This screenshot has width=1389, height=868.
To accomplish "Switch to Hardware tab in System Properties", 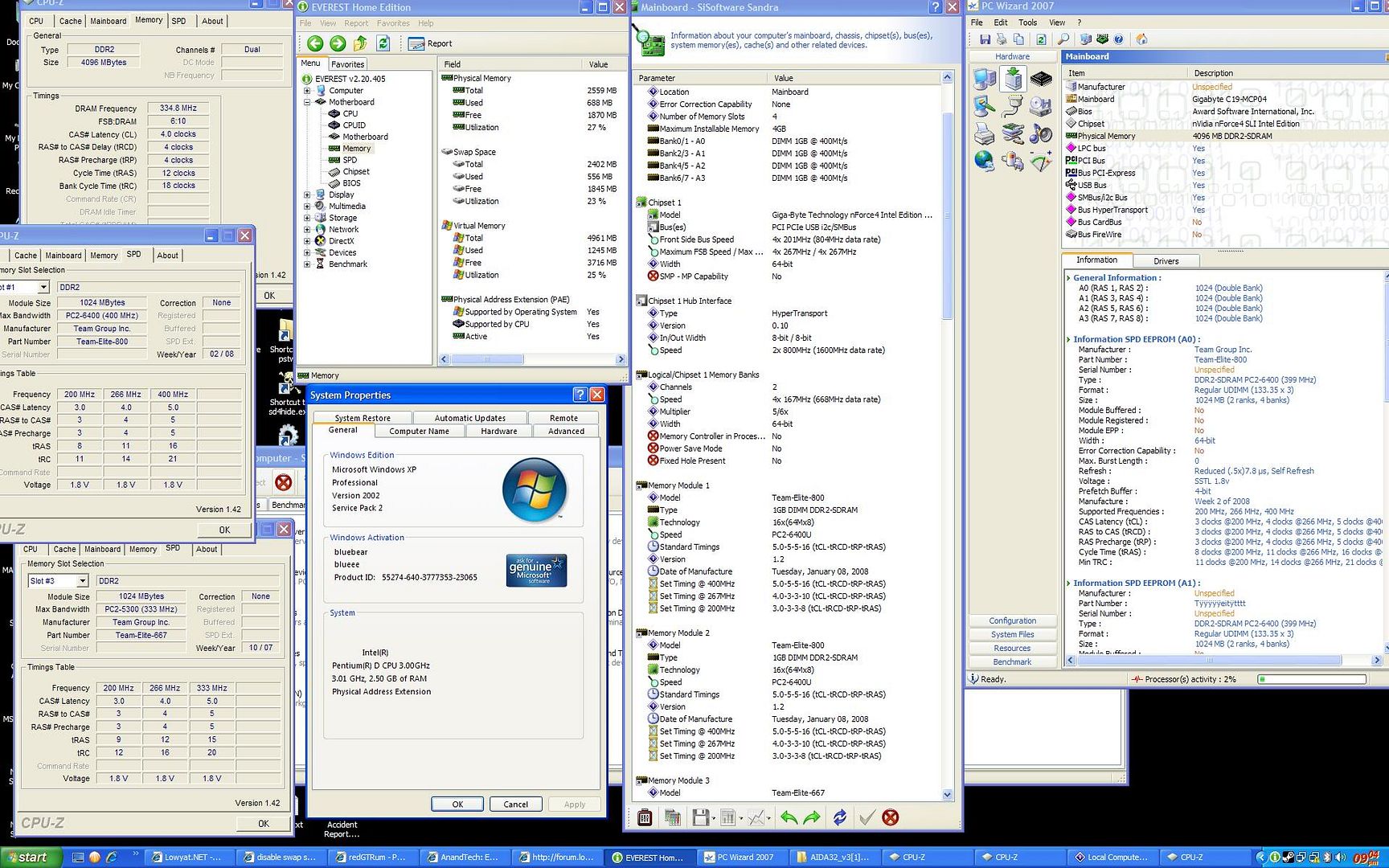I will pyautogui.click(x=498, y=432).
